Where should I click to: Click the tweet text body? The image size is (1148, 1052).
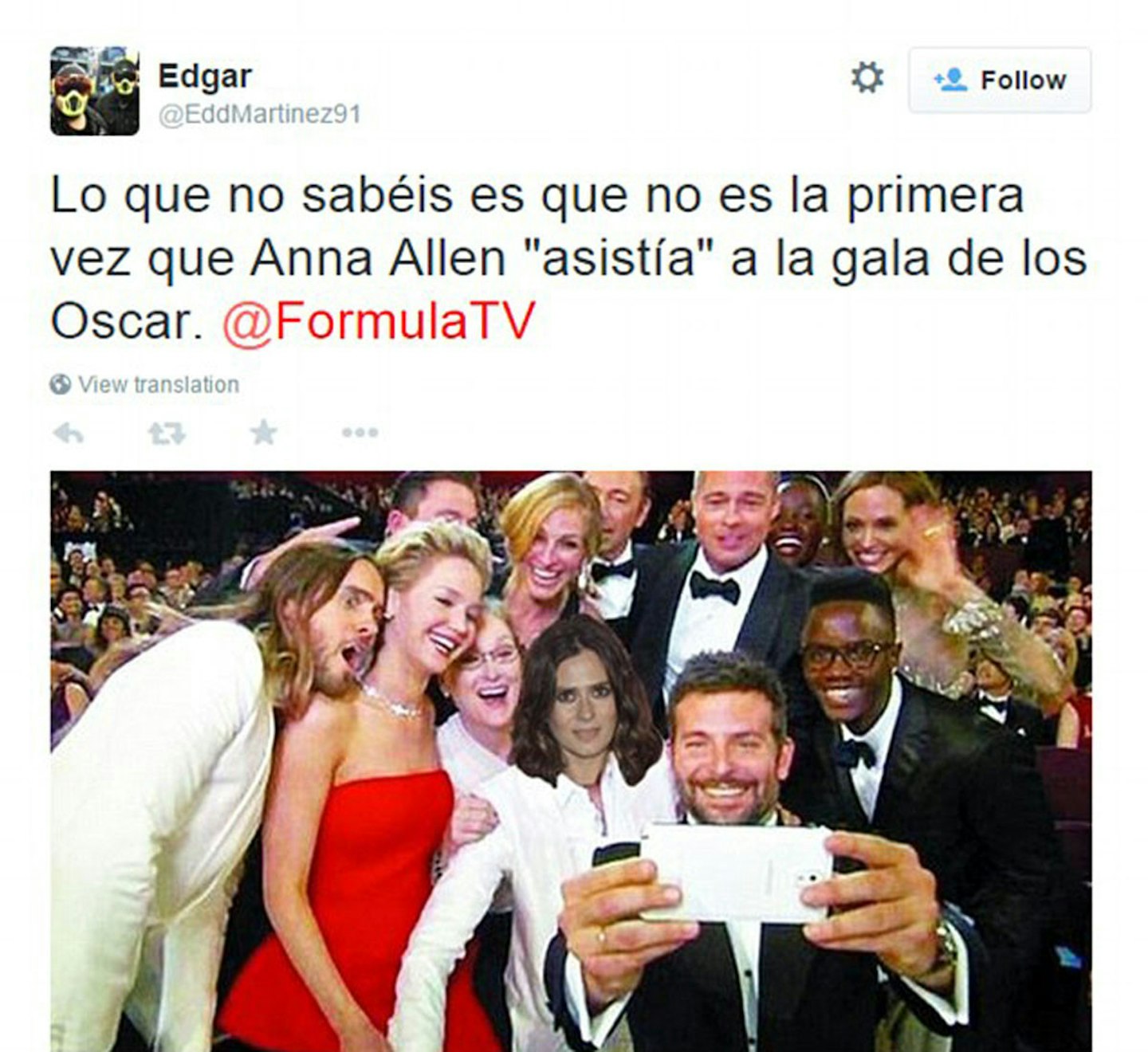click(x=569, y=258)
